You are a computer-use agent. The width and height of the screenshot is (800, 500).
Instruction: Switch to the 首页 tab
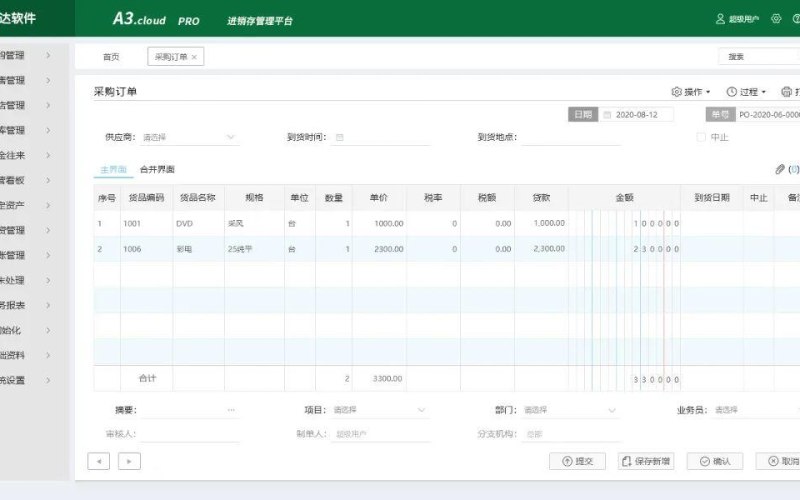(x=111, y=57)
